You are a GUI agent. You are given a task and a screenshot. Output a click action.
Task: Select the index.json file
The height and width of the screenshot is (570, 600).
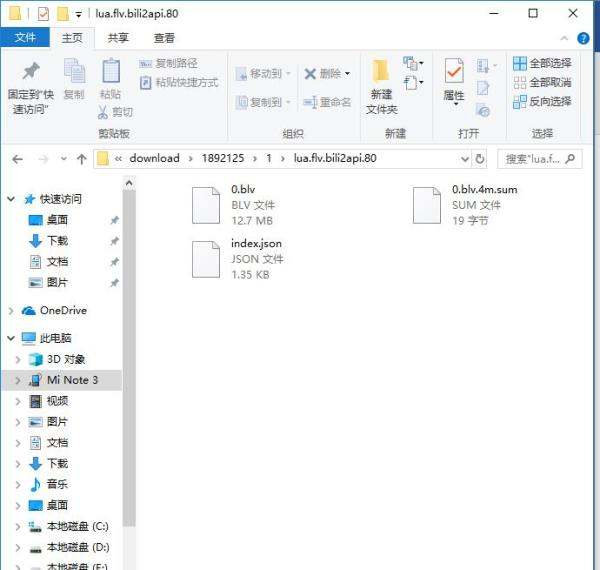click(237, 259)
